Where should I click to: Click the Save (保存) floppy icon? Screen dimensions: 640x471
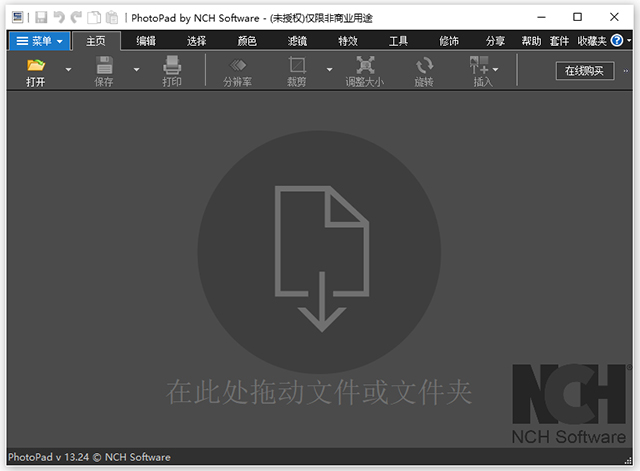pos(104,65)
